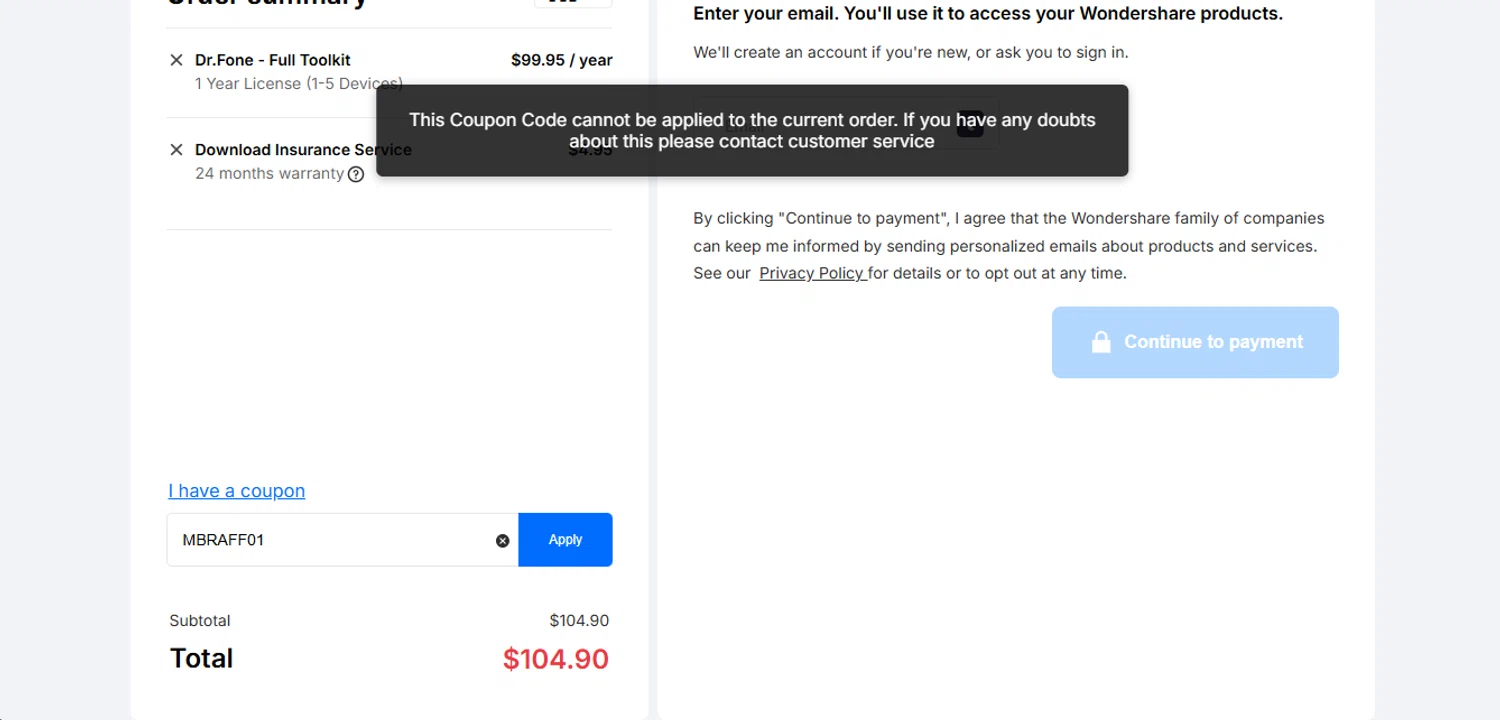Viewport: 1500px width, 720px height.
Task: Click the red Total price $104.90
Action: point(555,659)
